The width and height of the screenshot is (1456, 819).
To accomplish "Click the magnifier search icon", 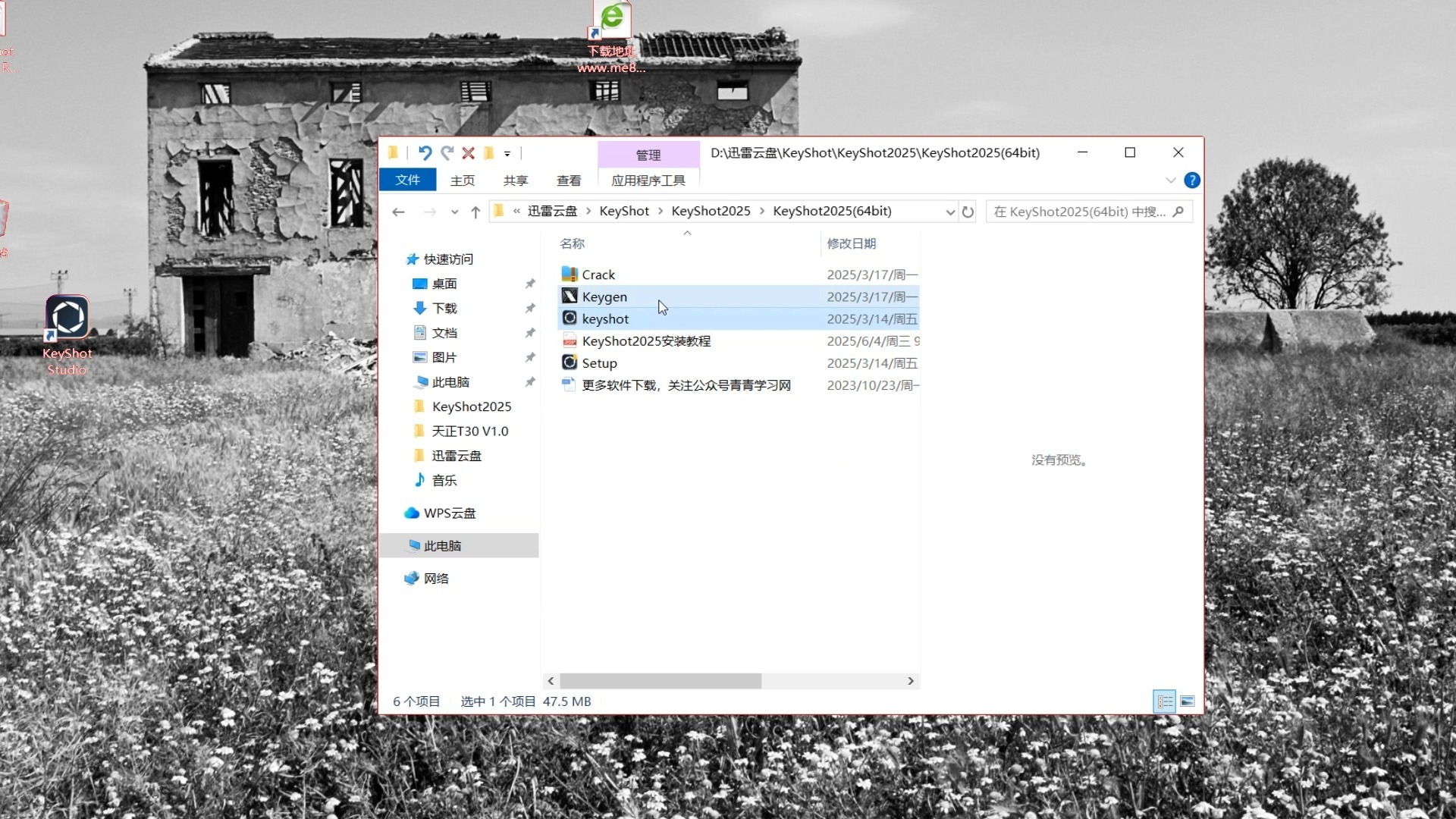I will pos(1178,212).
